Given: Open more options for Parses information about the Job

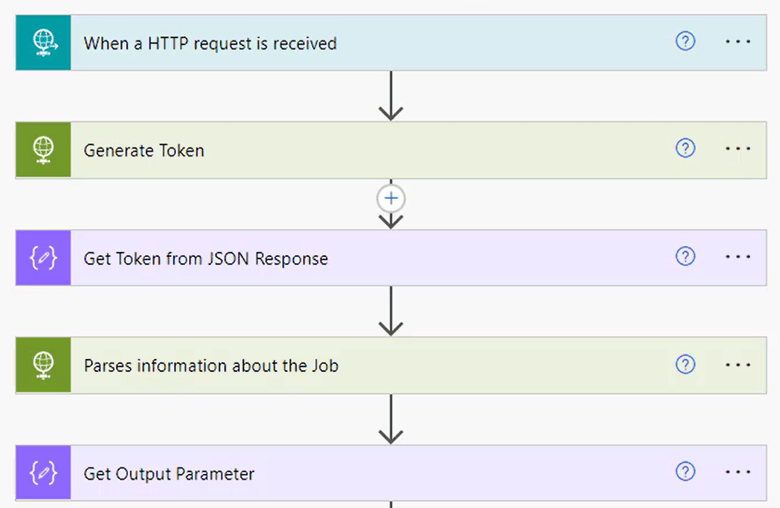Looking at the screenshot, I should 738,365.
